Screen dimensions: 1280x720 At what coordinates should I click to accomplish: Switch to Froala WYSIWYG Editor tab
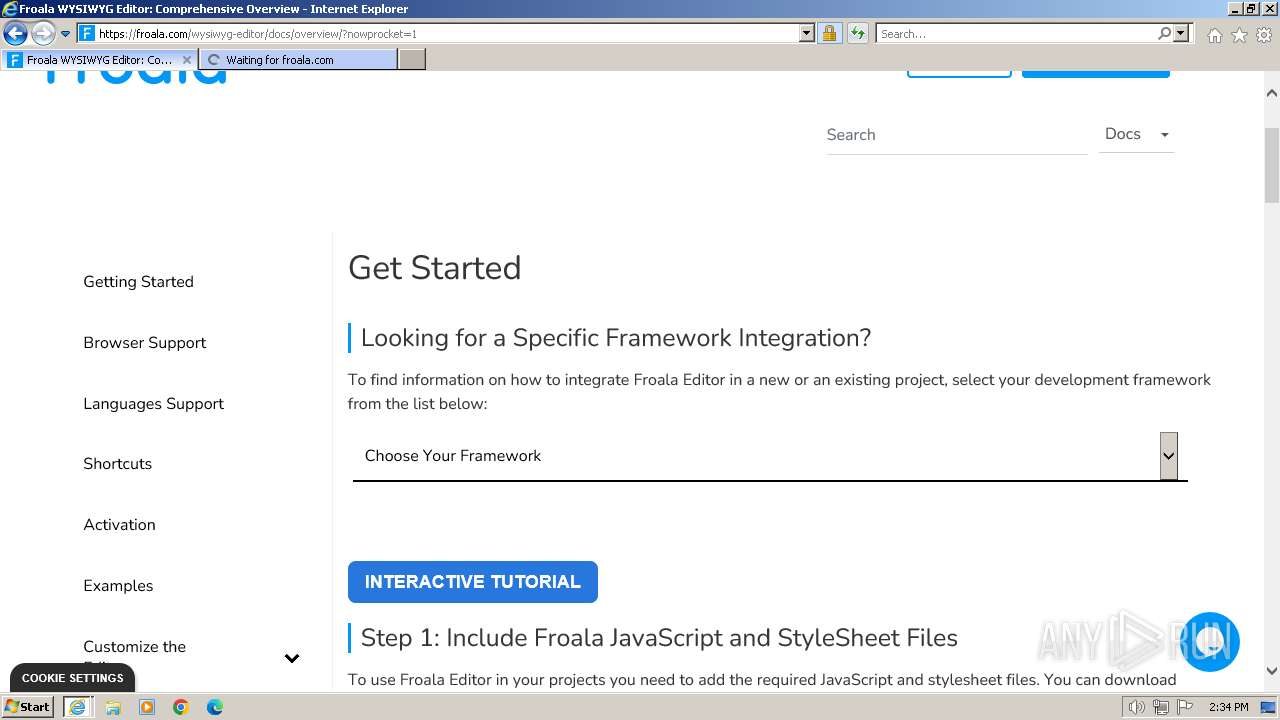98,59
